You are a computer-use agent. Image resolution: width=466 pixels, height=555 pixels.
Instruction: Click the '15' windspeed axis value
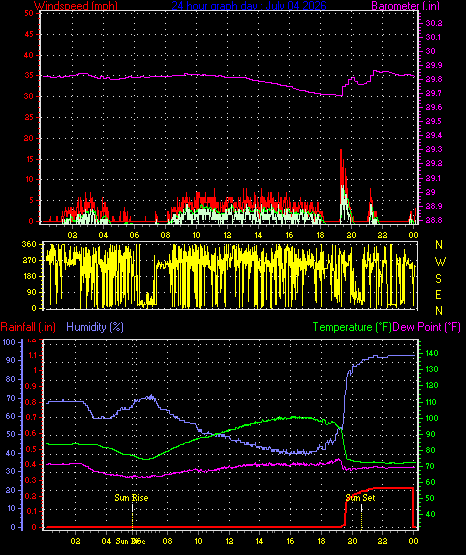tap(29, 159)
